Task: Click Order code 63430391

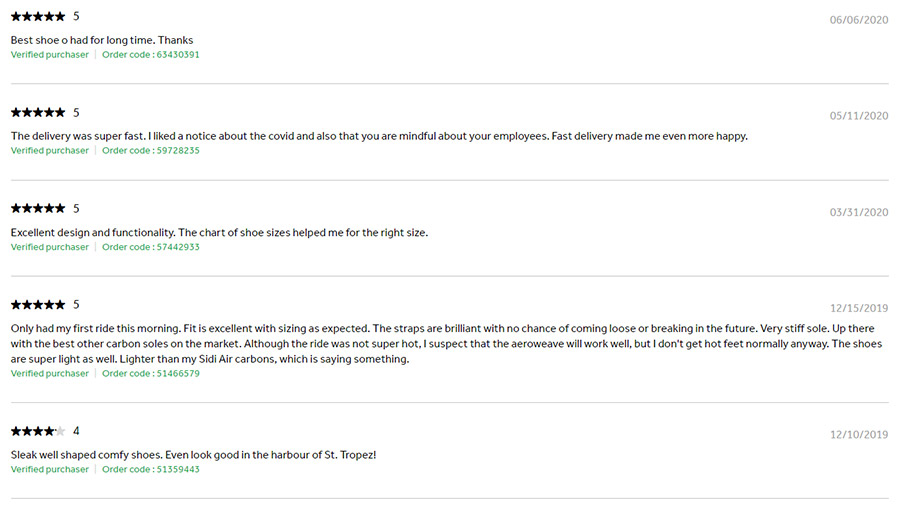Action: coord(151,55)
